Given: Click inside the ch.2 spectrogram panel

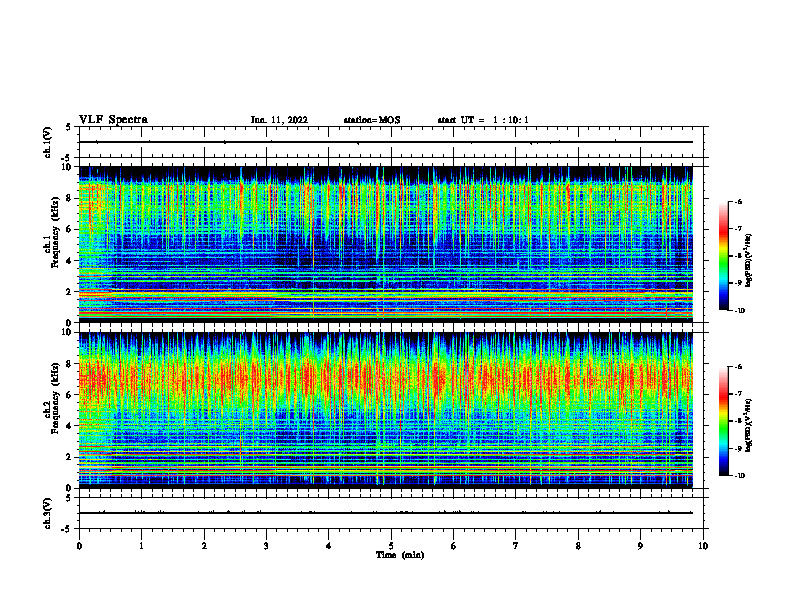Looking at the screenshot, I should [386, 410].
